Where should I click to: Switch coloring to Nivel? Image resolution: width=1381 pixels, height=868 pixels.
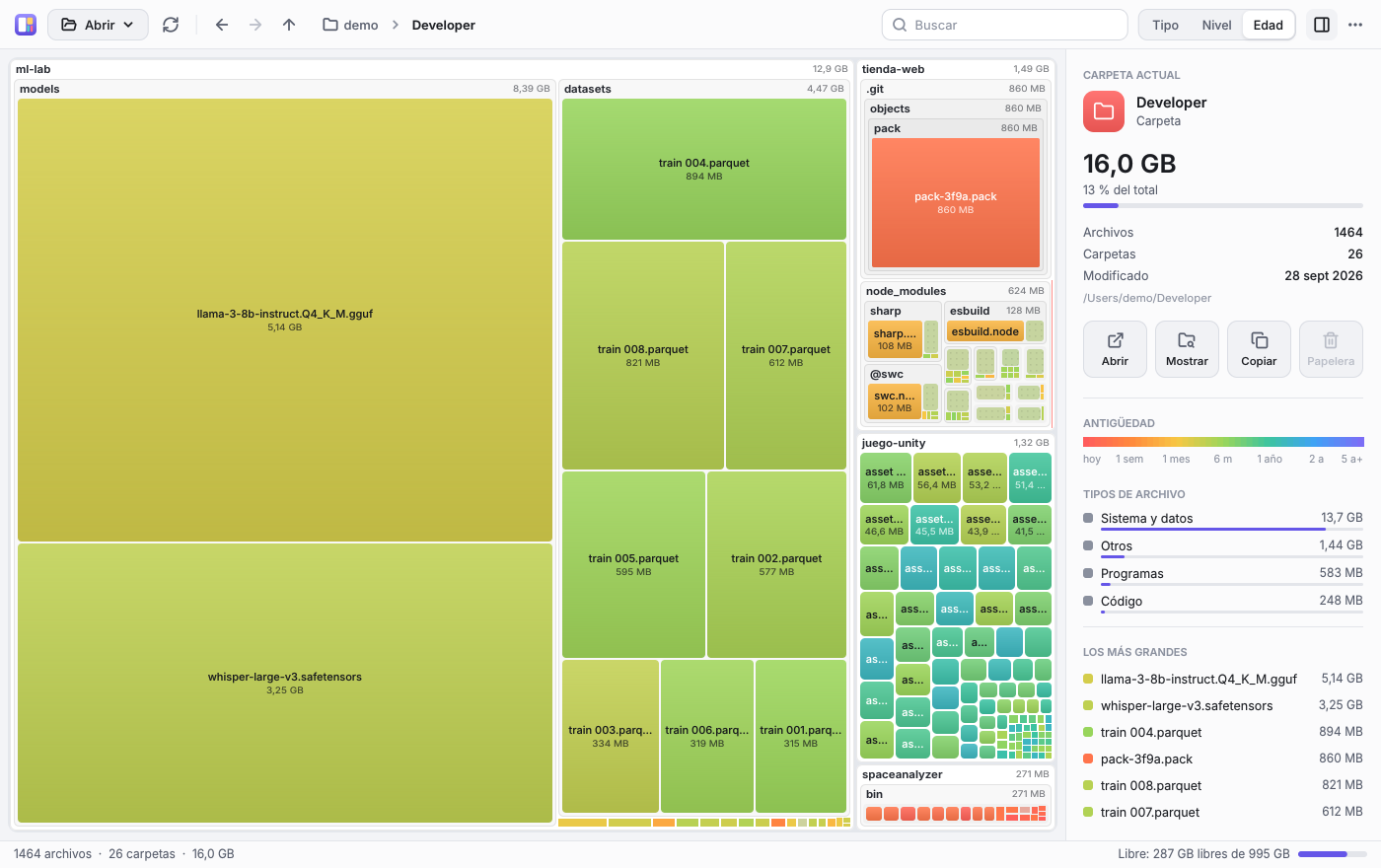point(1216,25)
